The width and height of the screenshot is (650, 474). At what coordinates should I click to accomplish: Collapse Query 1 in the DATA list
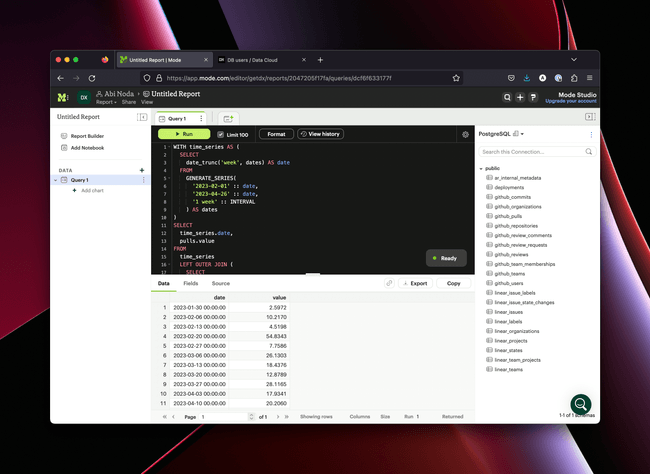(x=56, y=180)
